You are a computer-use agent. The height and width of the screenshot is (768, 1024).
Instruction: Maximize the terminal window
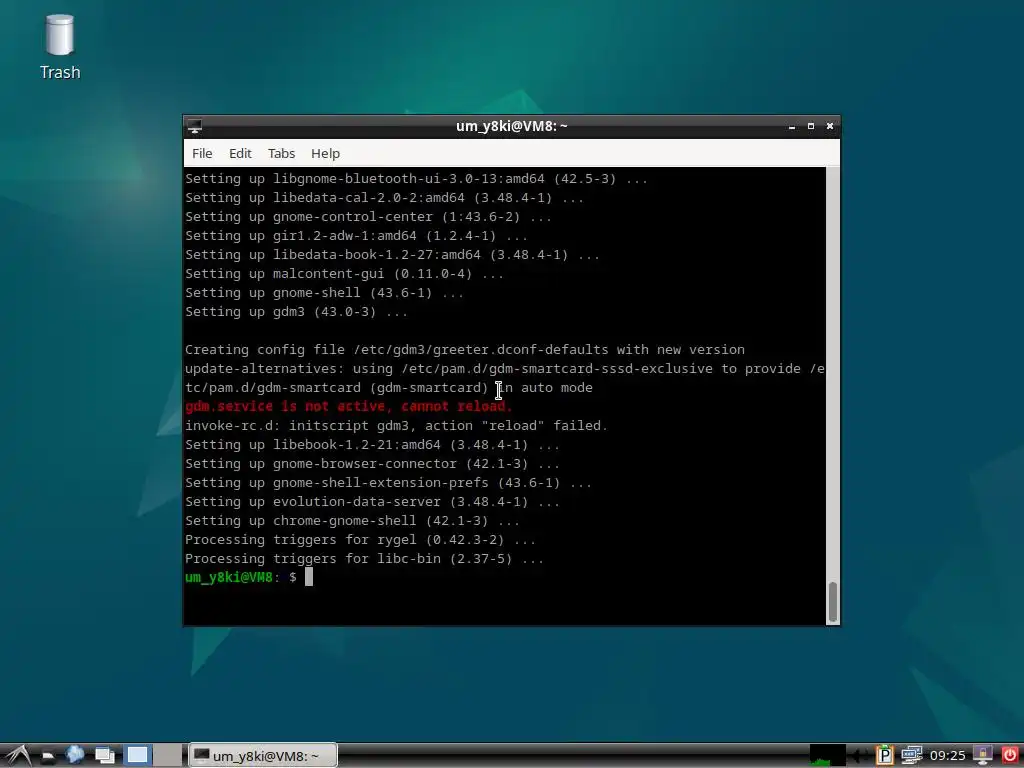pos(811,126)
